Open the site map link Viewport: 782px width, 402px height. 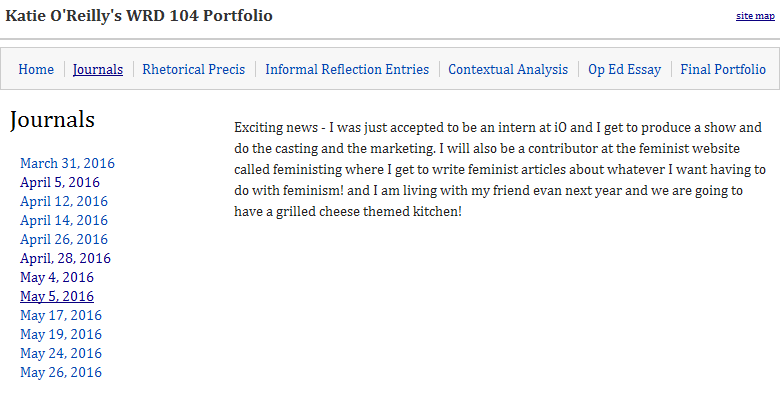(755, 17)
